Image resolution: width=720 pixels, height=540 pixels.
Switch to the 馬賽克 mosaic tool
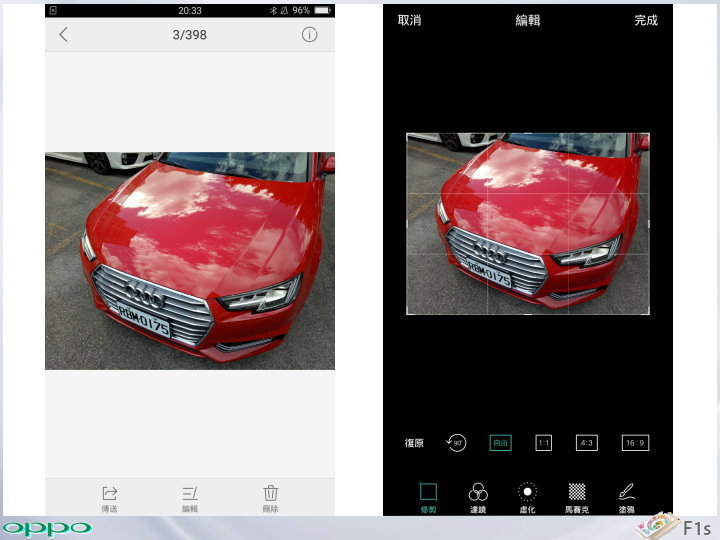point(577,497)
